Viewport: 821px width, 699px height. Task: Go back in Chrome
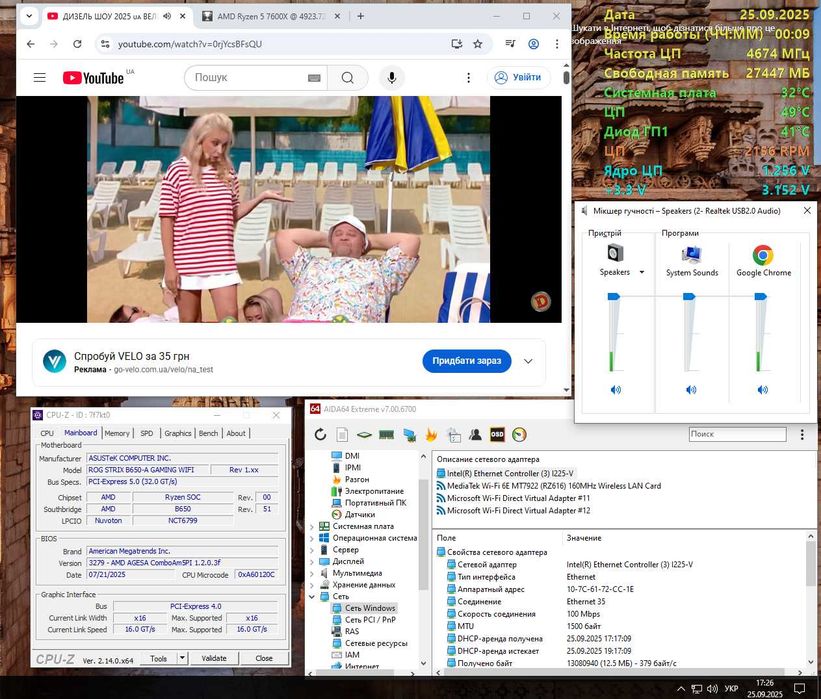point(31,44)
